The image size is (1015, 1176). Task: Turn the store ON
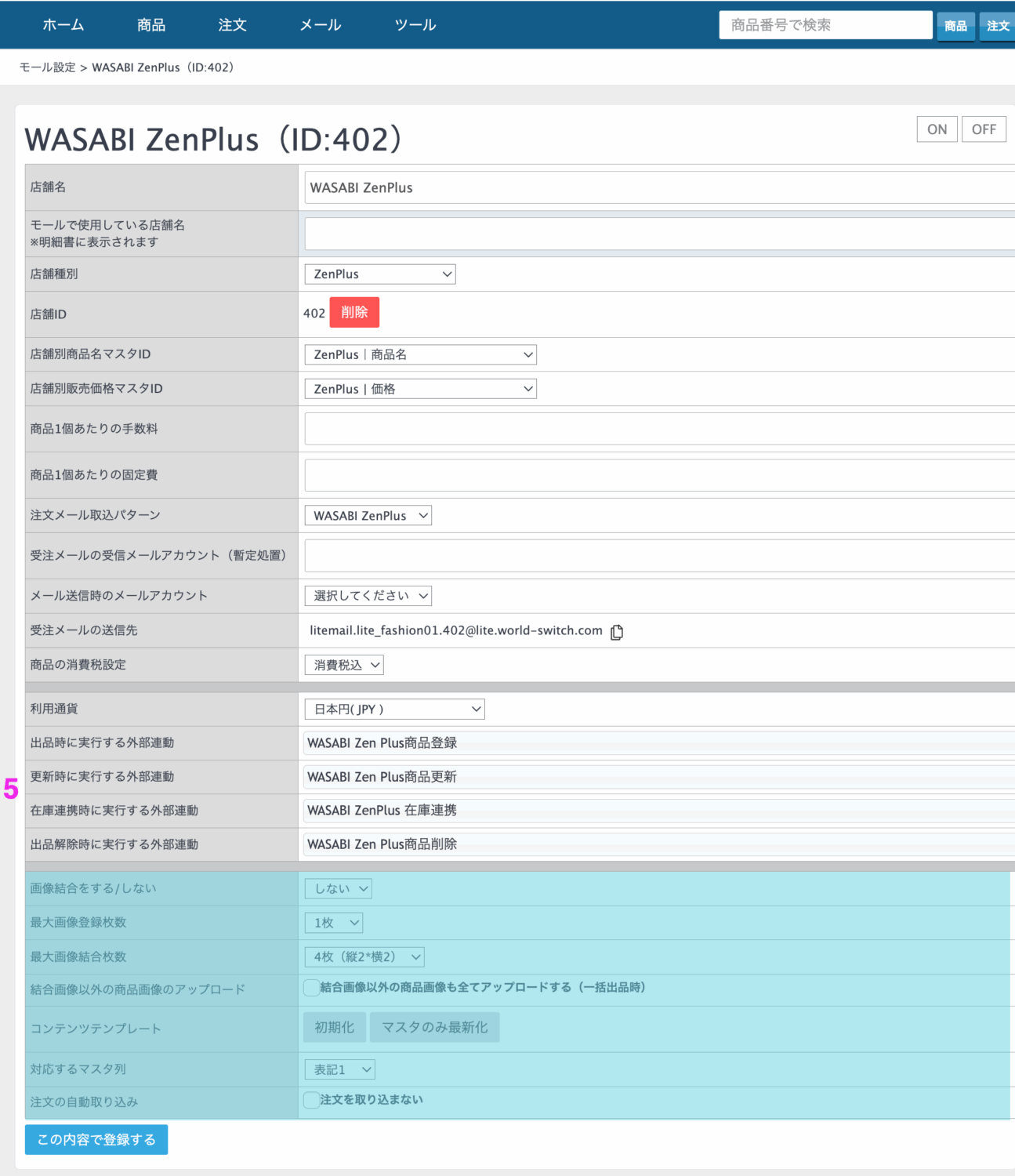coord(937,129)
